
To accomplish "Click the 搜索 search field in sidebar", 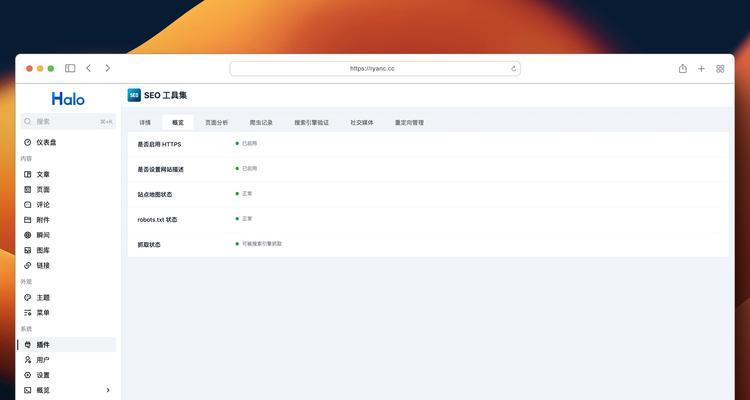I will (68, 122).
